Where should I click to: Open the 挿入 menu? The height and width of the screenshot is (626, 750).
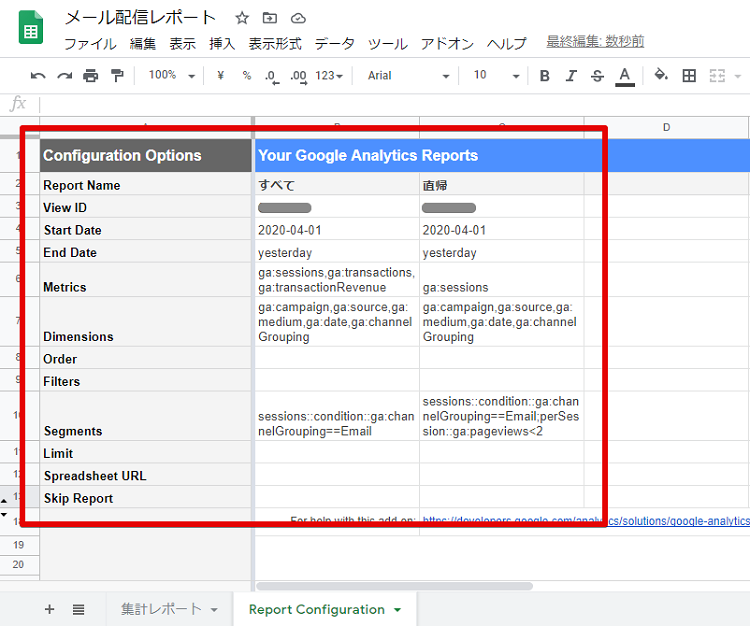[222, 44]
